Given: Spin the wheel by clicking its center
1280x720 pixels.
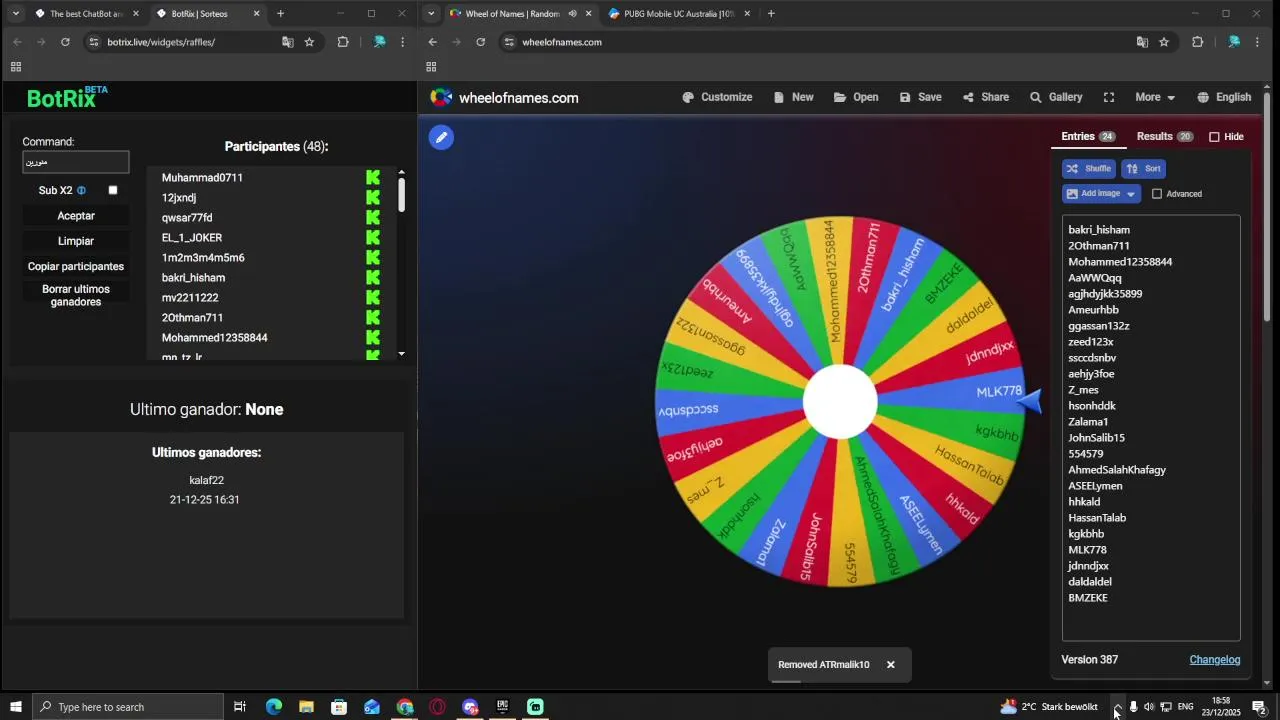Looking at the screenshot, I should click(x=840, y=402).
